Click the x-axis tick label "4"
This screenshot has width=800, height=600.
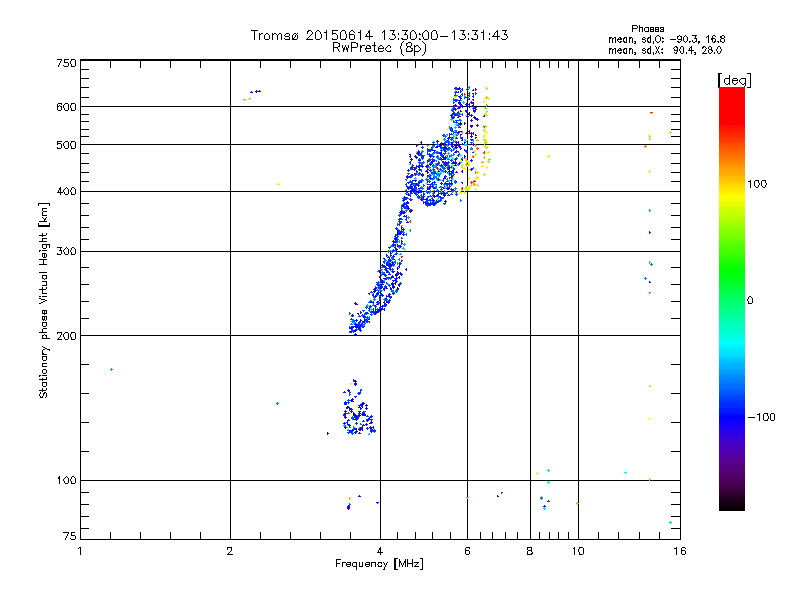[380, 551]
